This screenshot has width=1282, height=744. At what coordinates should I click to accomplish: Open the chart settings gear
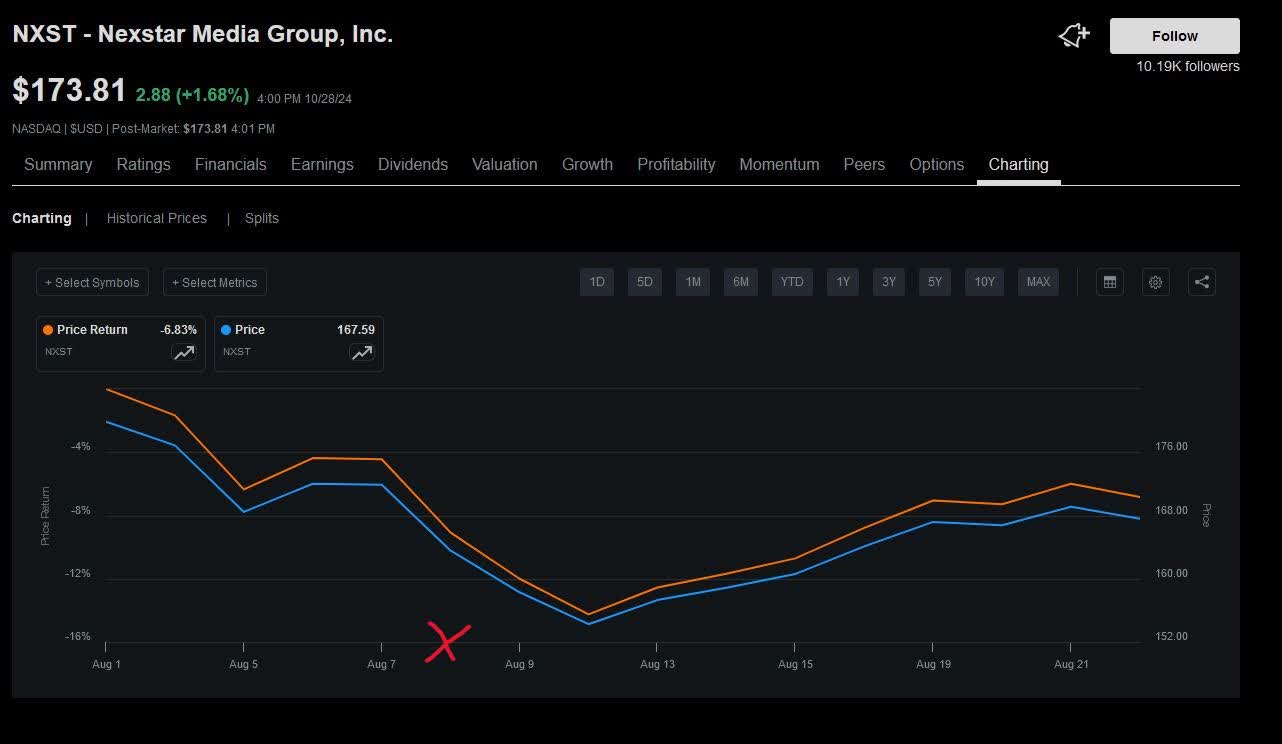click(1155, 282)
